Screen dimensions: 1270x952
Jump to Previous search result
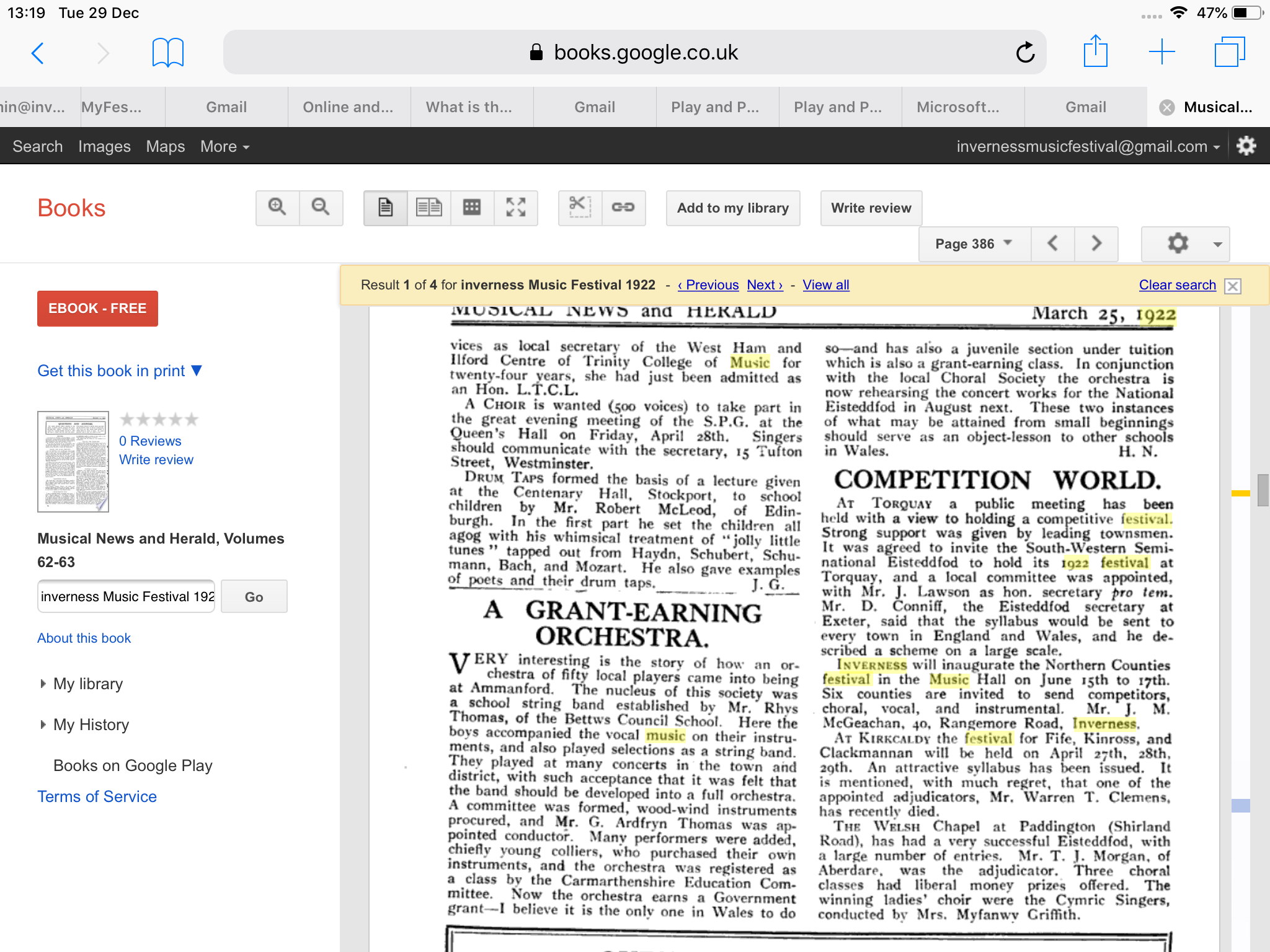pos(708,285)
